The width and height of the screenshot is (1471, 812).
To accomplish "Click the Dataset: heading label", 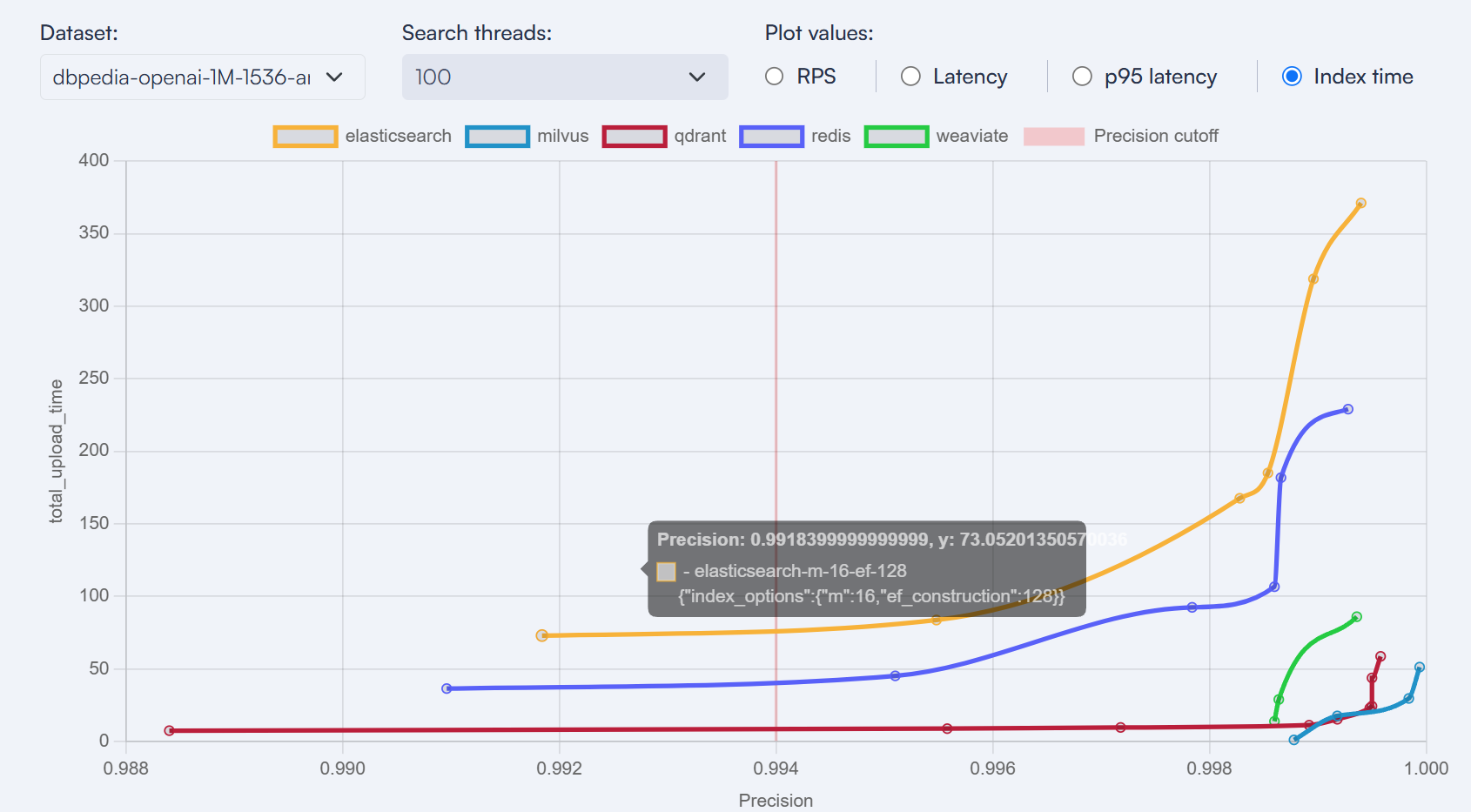I will coord(79,33).
